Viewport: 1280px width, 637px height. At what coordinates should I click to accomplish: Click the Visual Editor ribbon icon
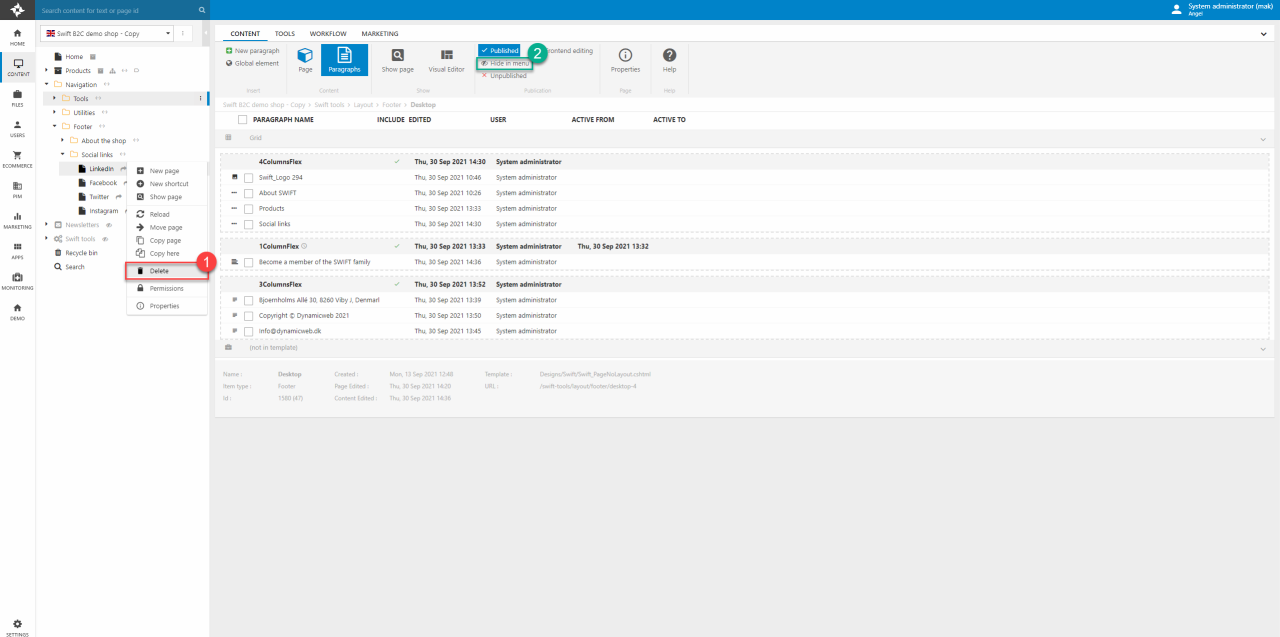[446, 60]
